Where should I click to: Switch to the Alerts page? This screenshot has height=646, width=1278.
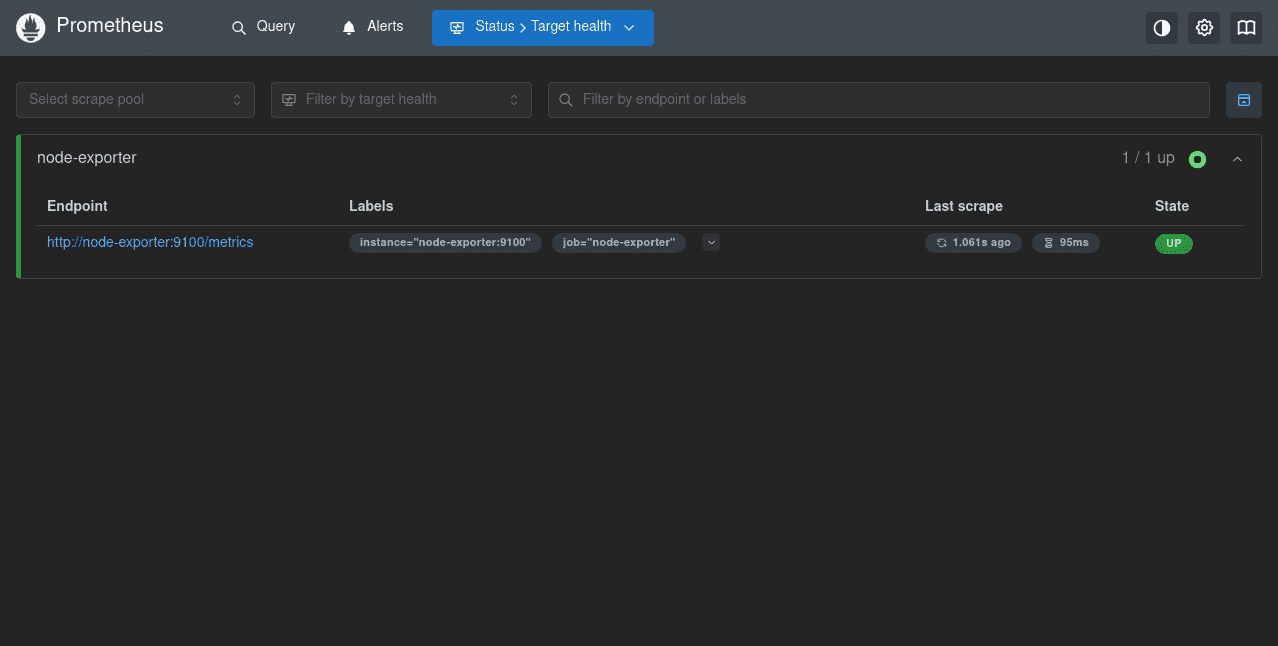click(372, 27)
